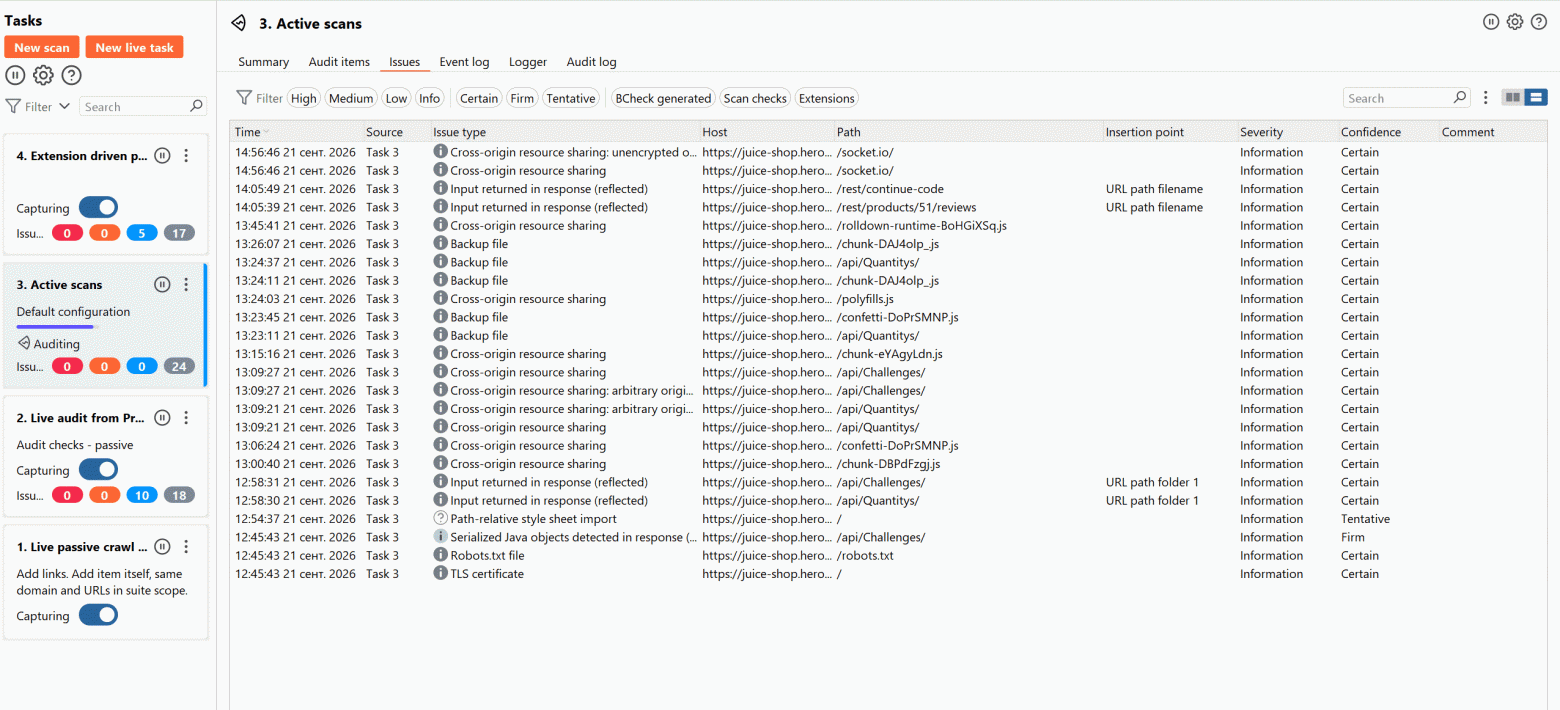Image resolution: width=1560 pixels, height=710 pixels.
Task: Toggle Capturing for task 1 Live passive crawl
Action: [x=98, y=616]
